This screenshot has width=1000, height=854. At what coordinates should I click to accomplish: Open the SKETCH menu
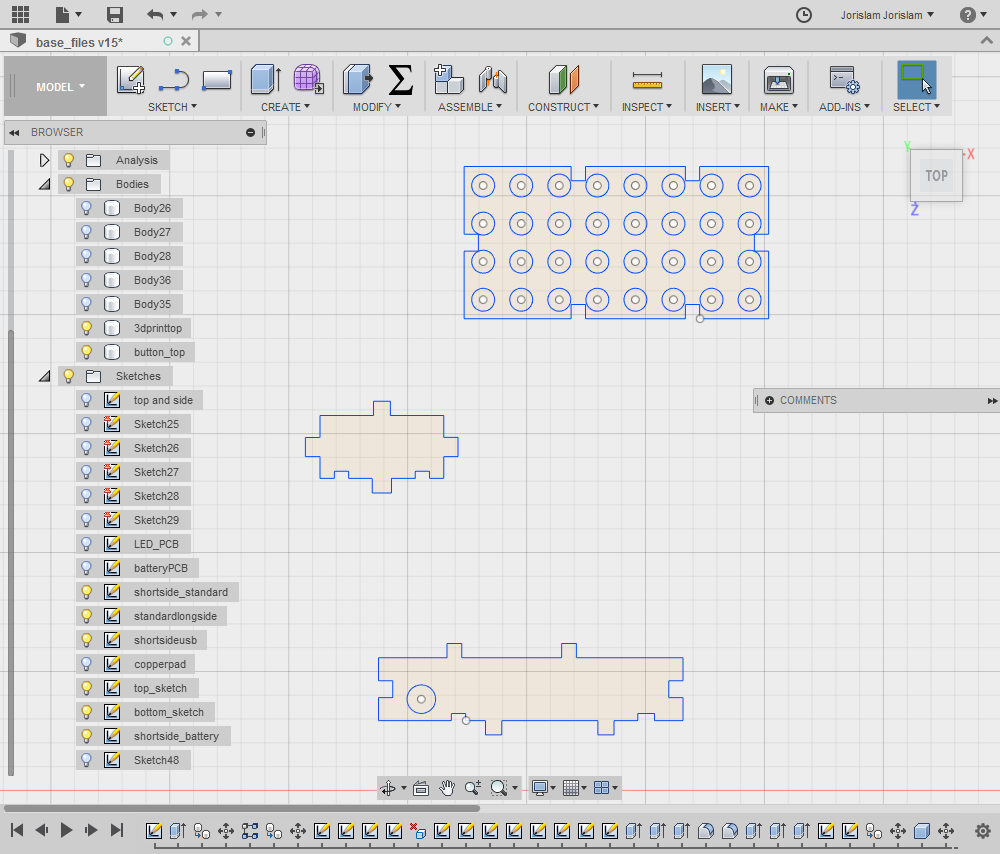click(x=172, y=107)
